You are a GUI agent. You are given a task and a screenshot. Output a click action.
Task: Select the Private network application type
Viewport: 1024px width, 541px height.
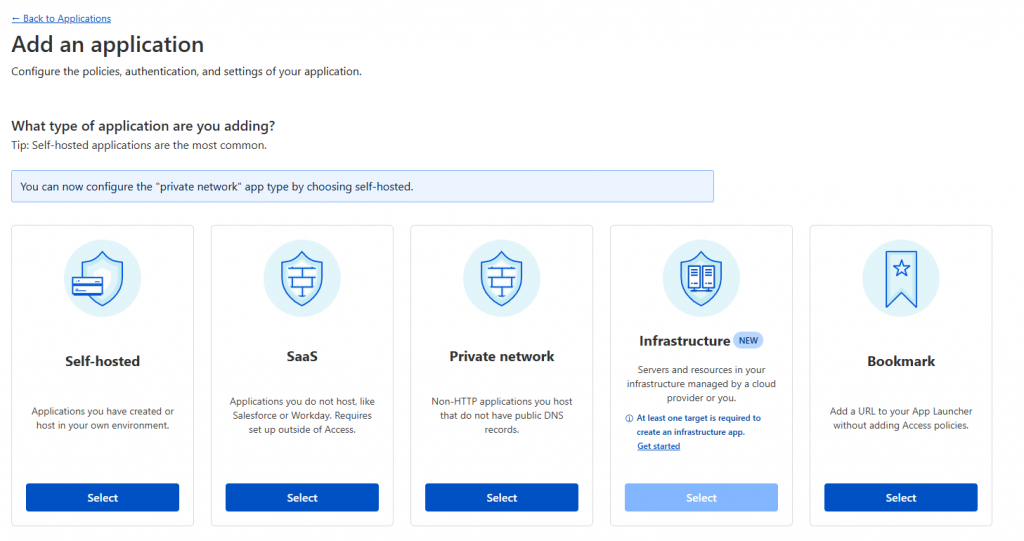pyautogui.click(x=502, y=497)
